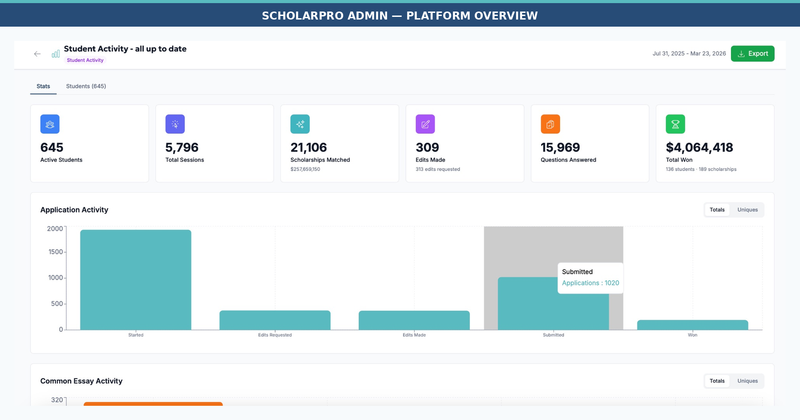Click the Total Sessions cursor icon

pyautogui.click(x=175, y=124)
